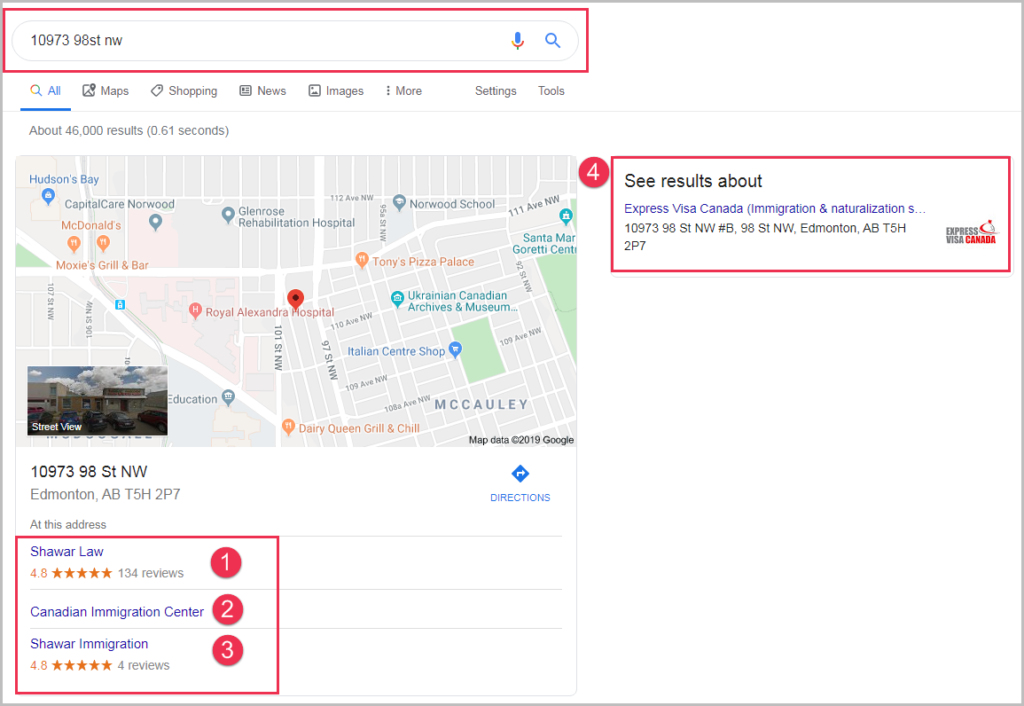
Task: Open the Canadian Immigration Center link
Action: click(x=117, y=612)
